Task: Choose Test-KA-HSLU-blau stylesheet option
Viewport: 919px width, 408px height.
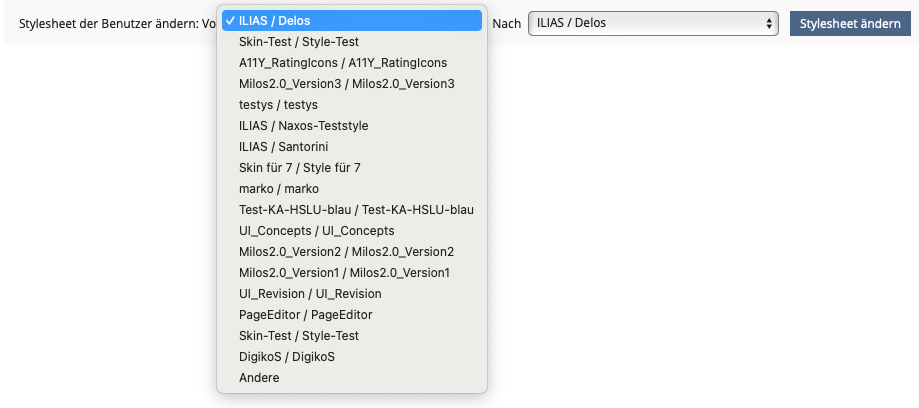Action: tap(356, 210)
